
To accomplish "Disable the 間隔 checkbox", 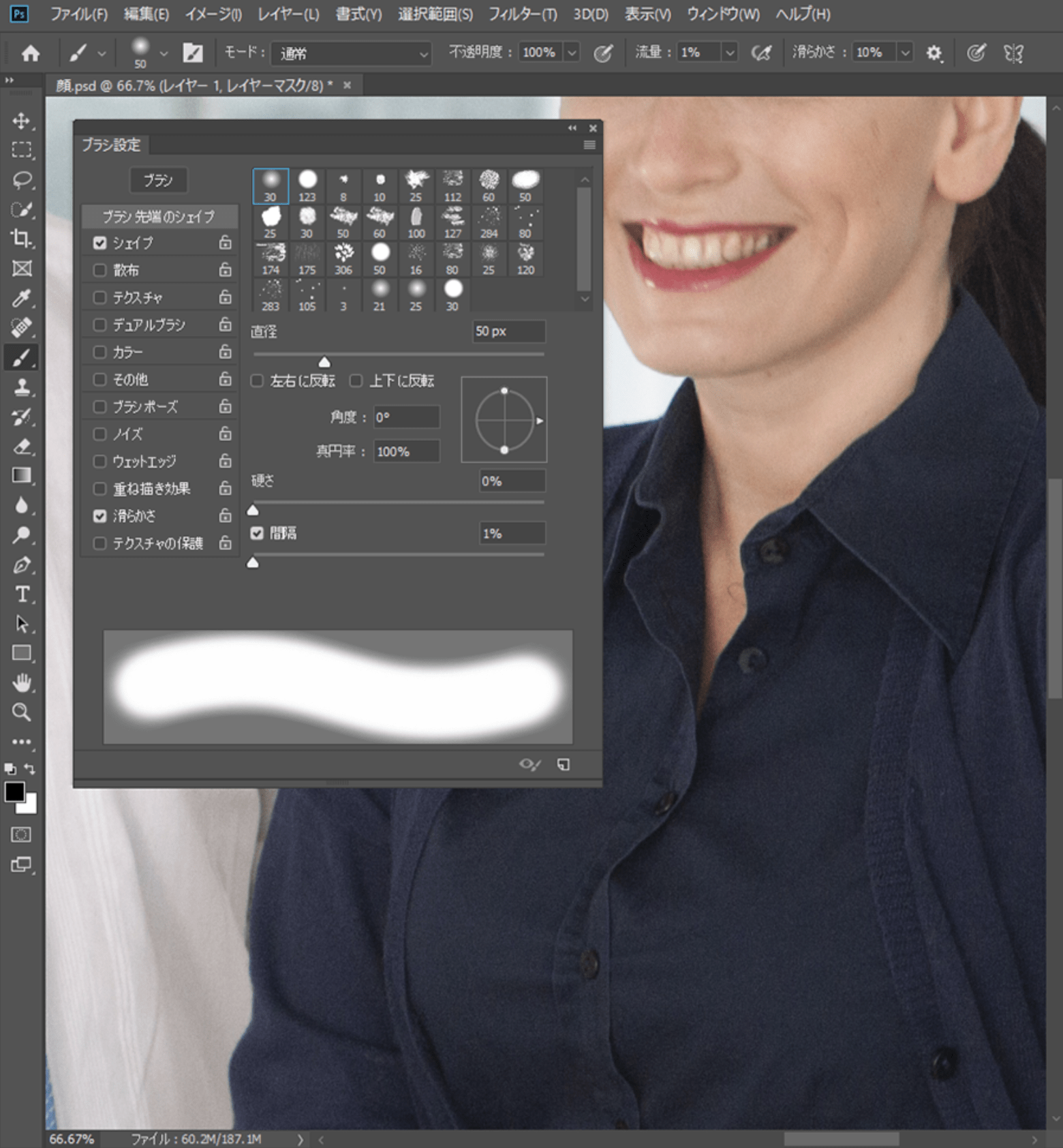I will tap(257, 533).
